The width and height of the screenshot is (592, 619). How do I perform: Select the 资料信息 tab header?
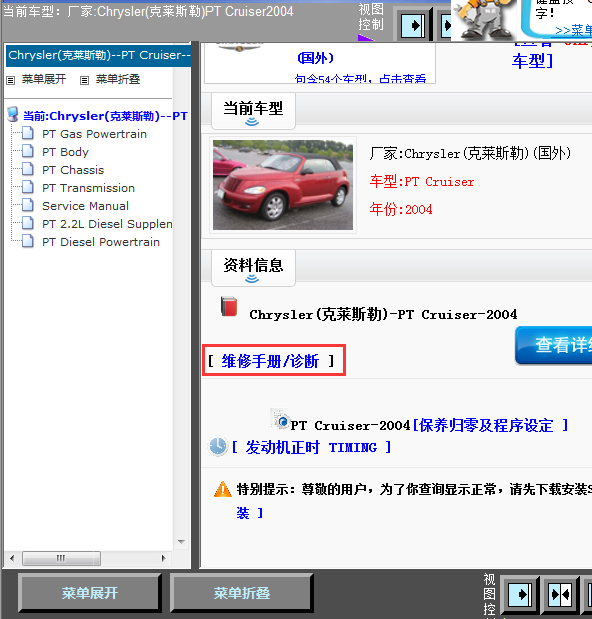[x=253, y=267]
